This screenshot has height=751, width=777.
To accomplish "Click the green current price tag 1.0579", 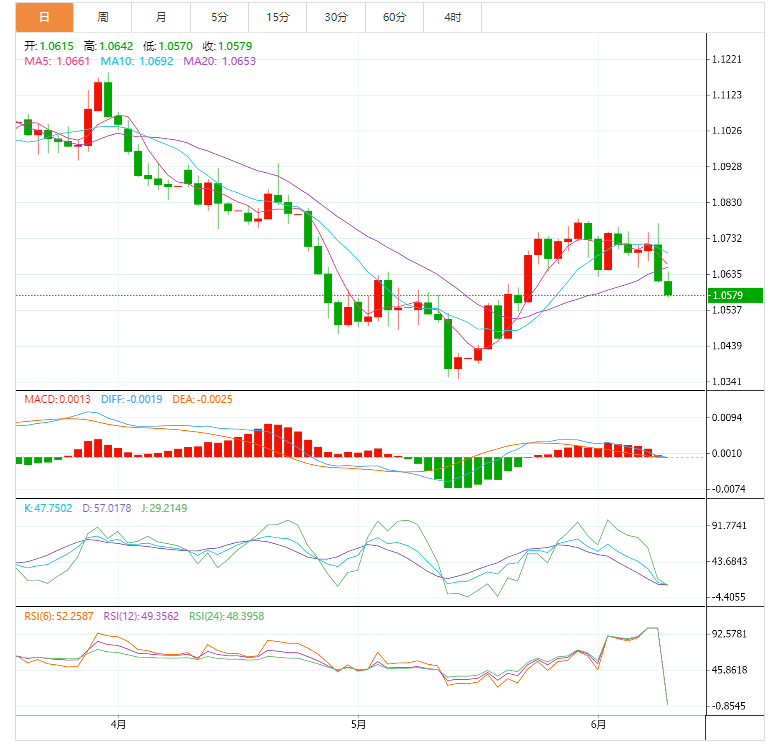I will pyautogui.click(x=735, y=295).
